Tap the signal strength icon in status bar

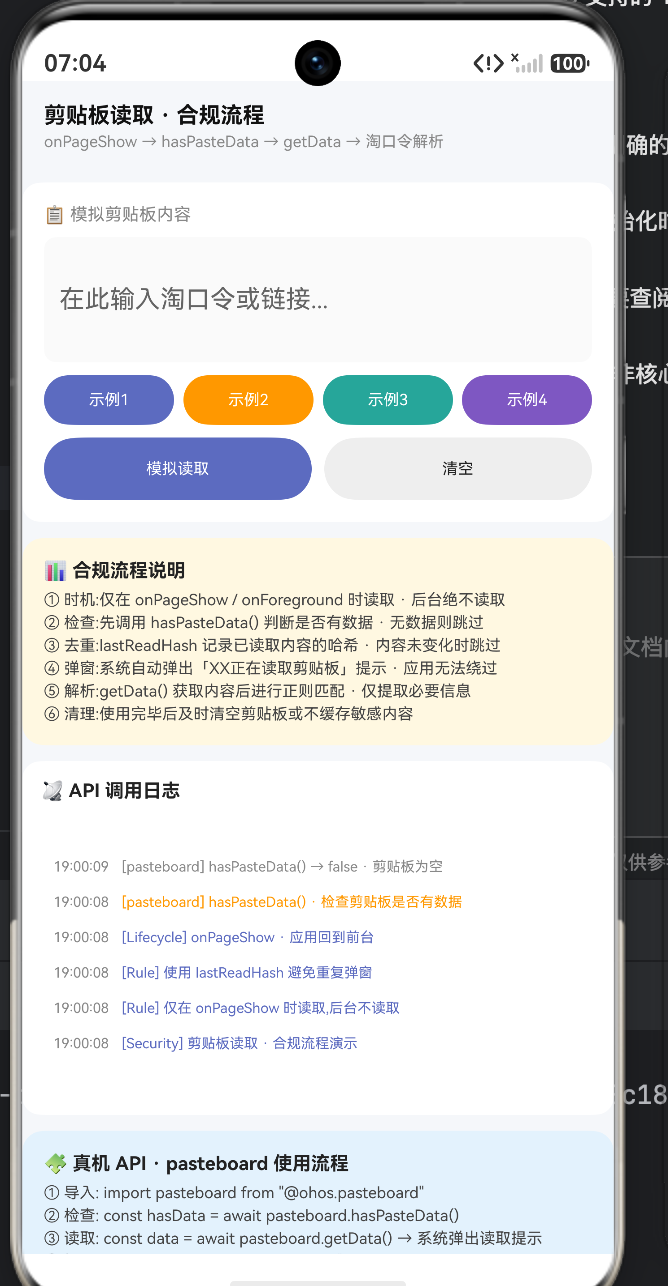tap(527, 63)
